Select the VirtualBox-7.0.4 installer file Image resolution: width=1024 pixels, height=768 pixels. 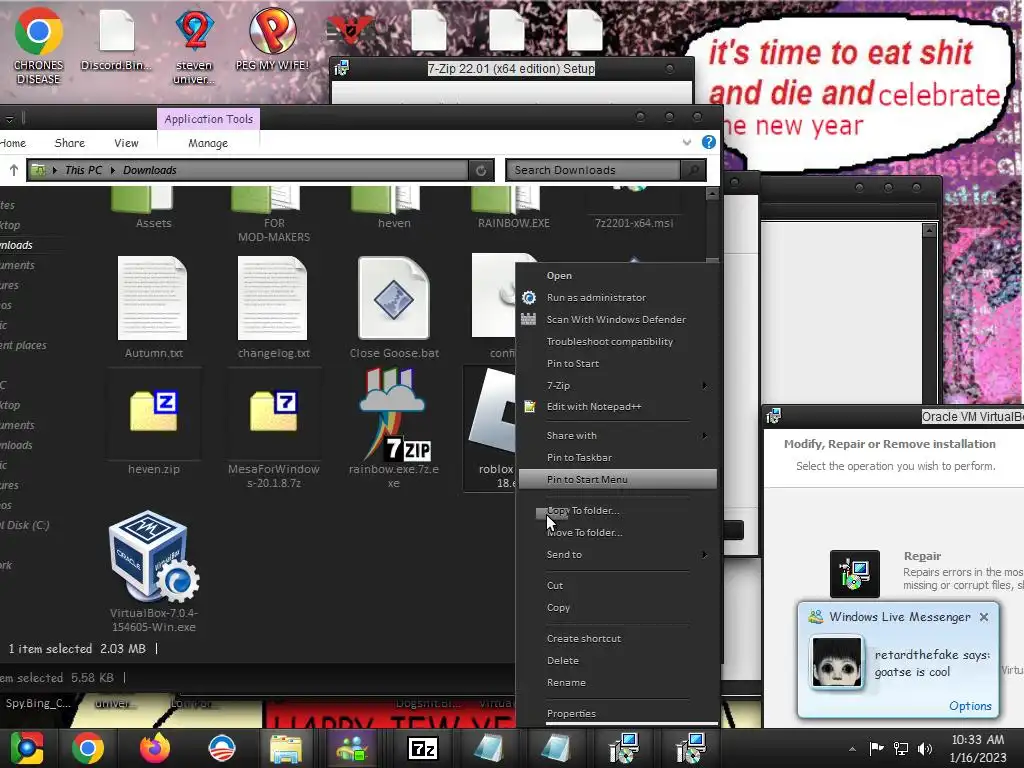pyautogui.click(x=154, y=571)
